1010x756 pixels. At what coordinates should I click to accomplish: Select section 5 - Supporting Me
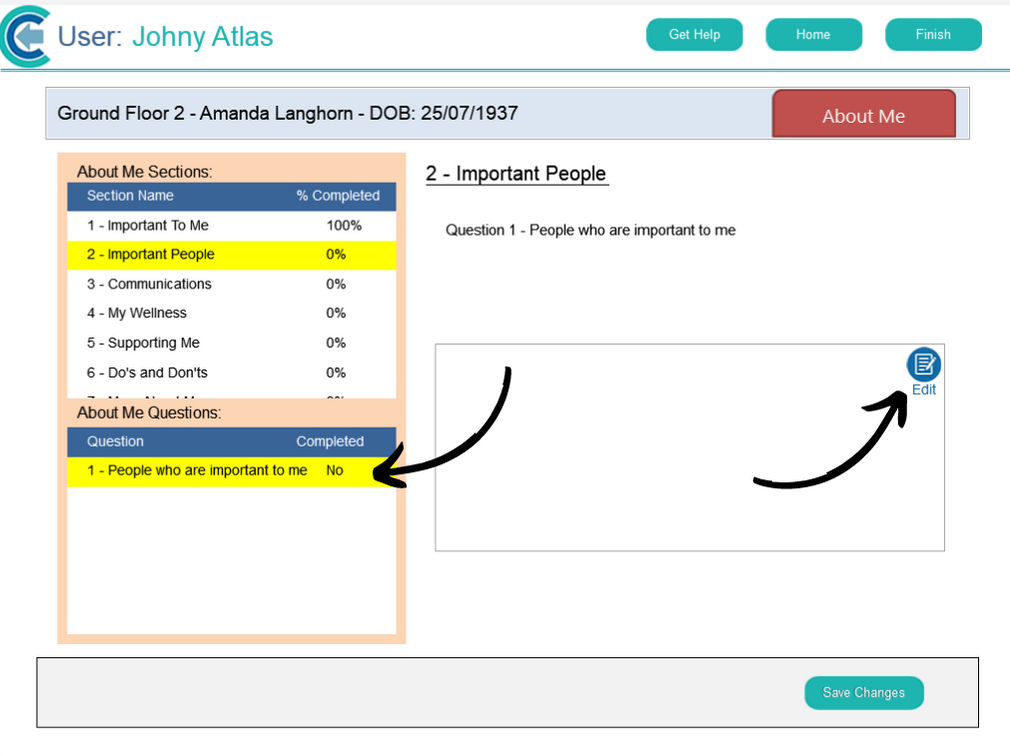click(143, 343)
